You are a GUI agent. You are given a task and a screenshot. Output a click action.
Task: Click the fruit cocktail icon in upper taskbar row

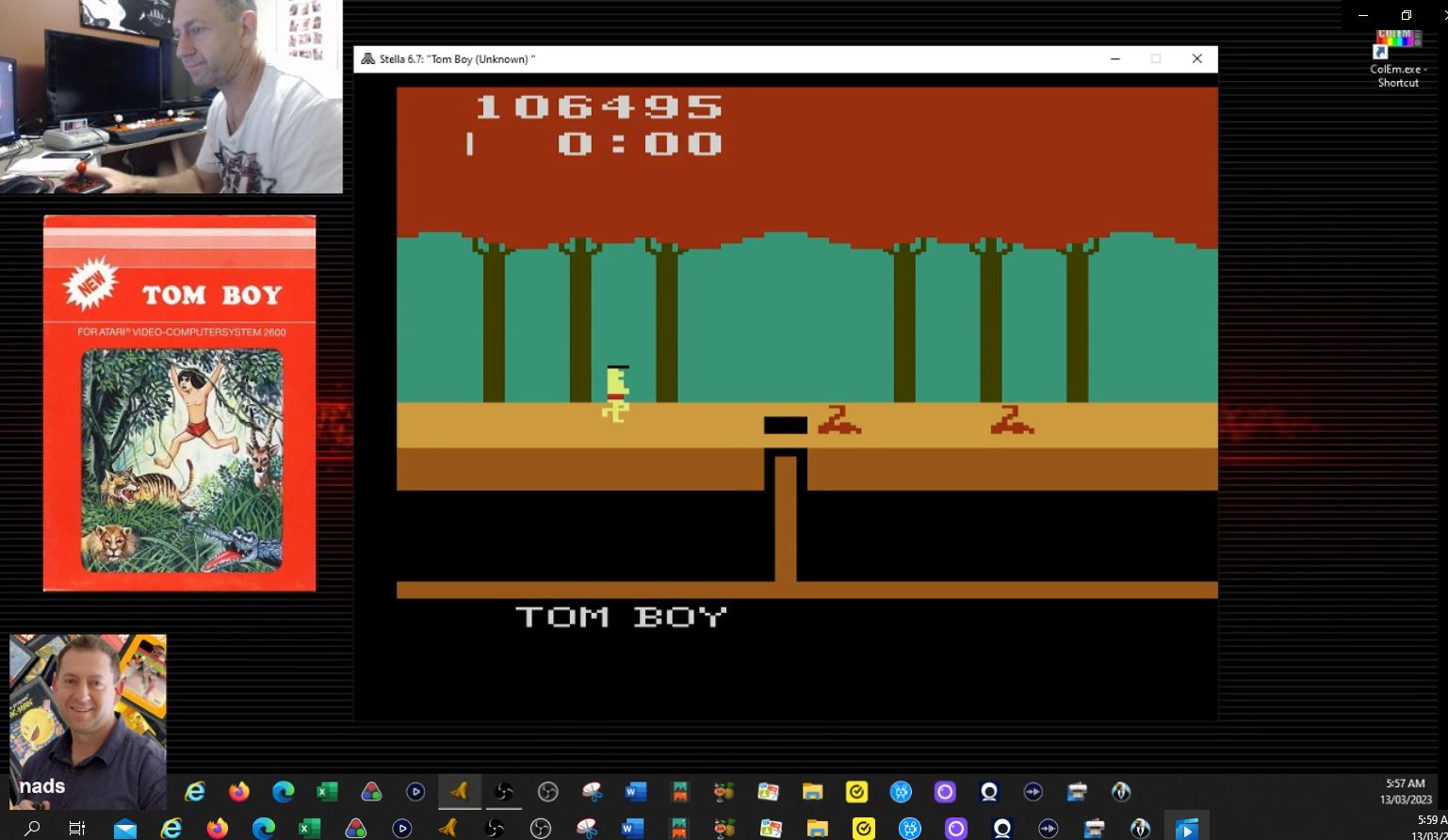724,792
